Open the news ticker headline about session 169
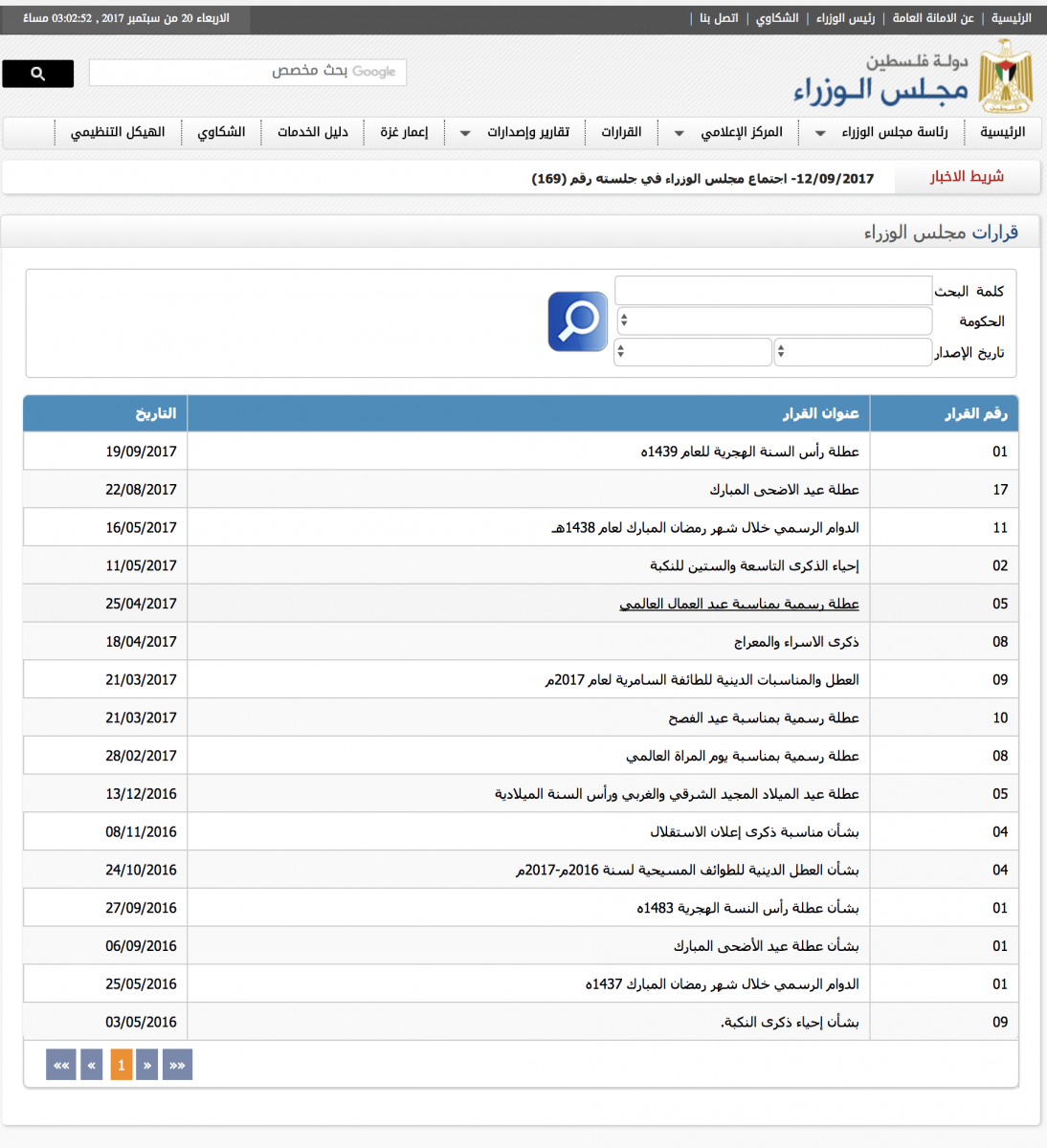This screenshot has height=1148, width=1047. 702,179
